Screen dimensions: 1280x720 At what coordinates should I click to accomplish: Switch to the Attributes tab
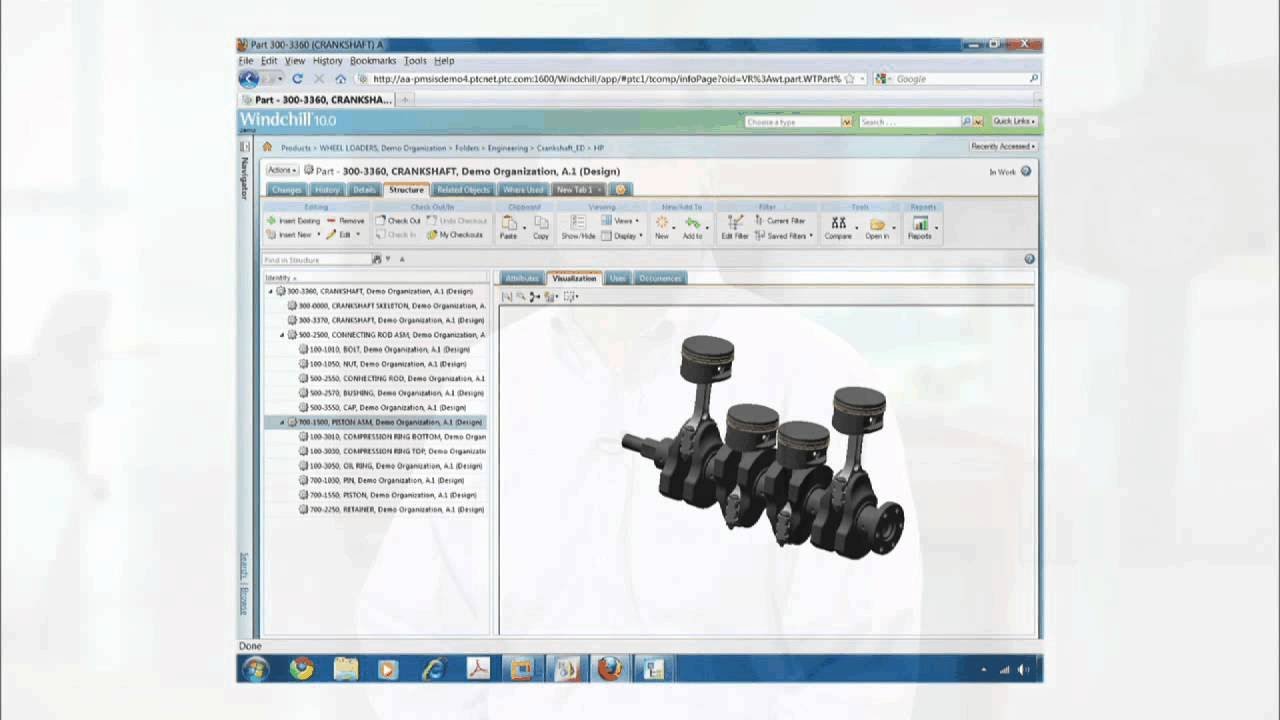(522, 278)
